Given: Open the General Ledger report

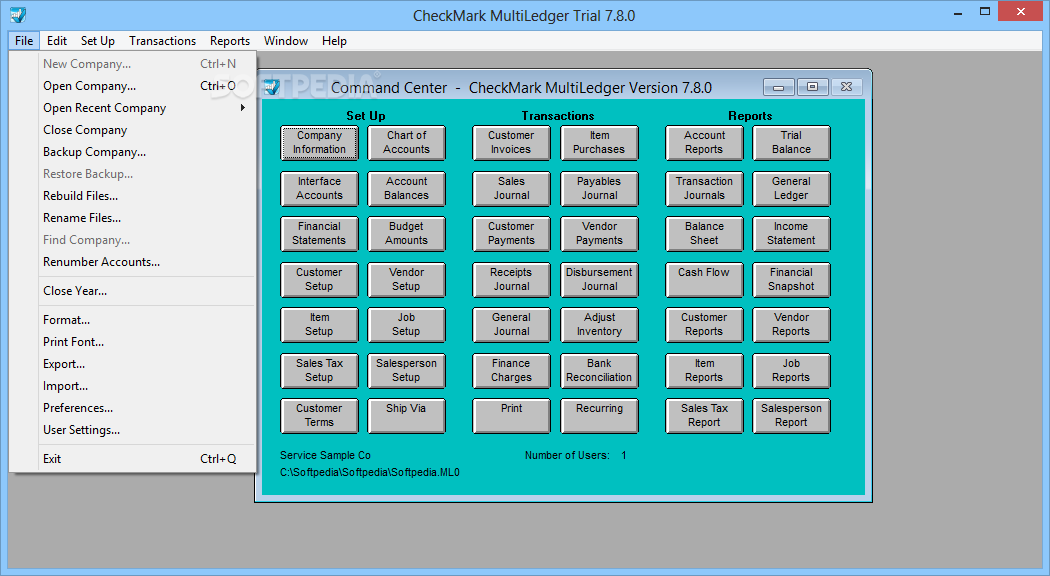Looking at the screenshot, I should [792, 189].
